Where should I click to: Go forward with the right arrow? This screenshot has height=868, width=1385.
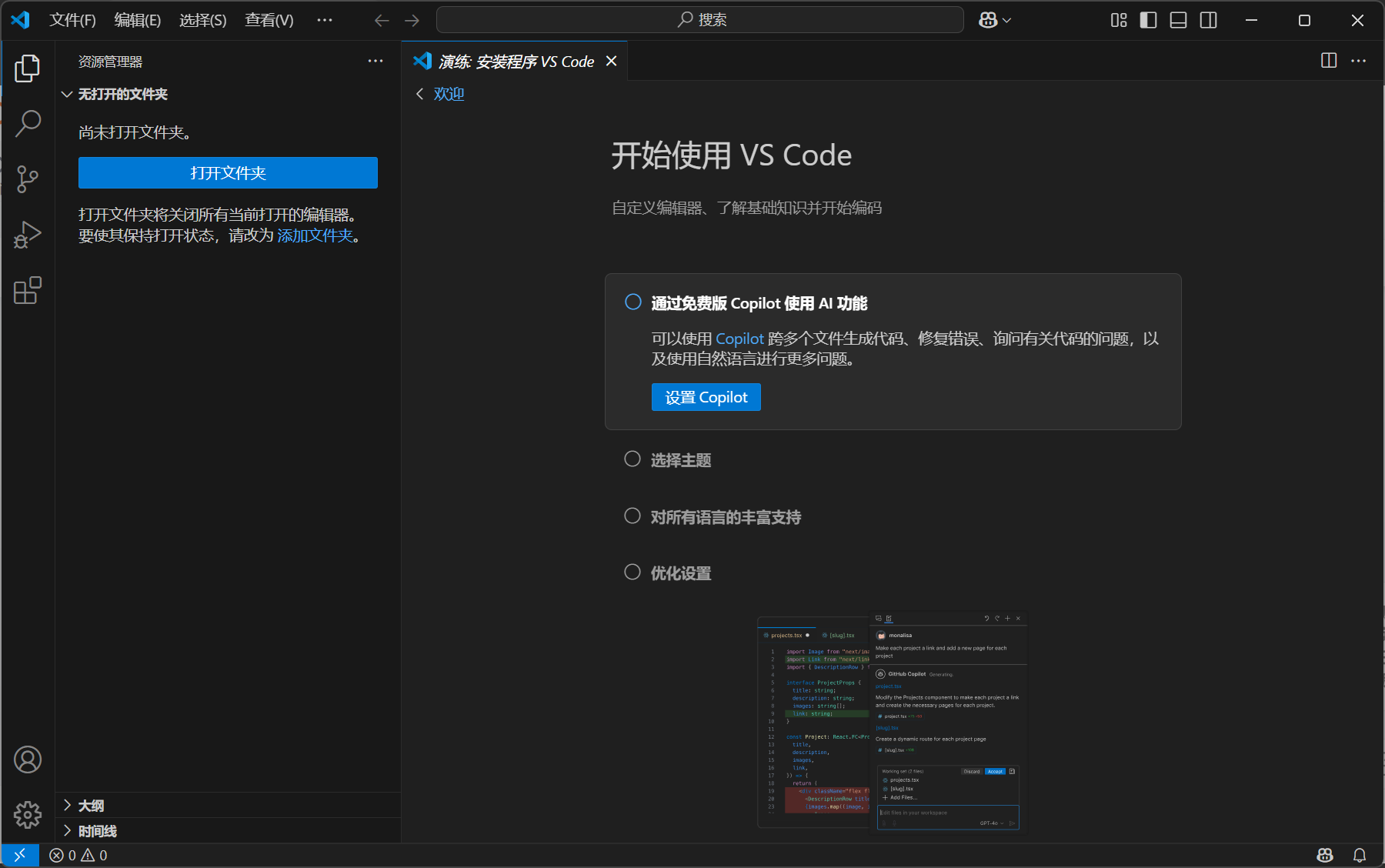coord(412,21)
